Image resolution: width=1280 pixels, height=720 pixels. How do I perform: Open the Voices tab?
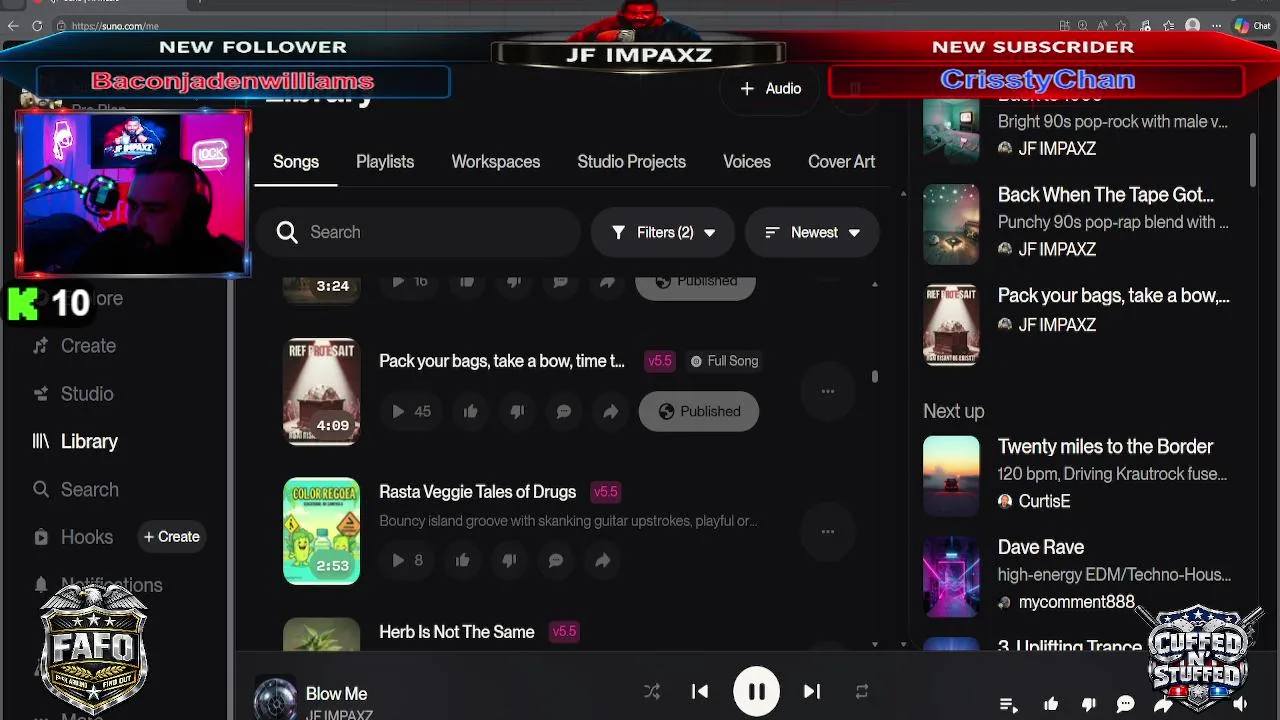747,162
